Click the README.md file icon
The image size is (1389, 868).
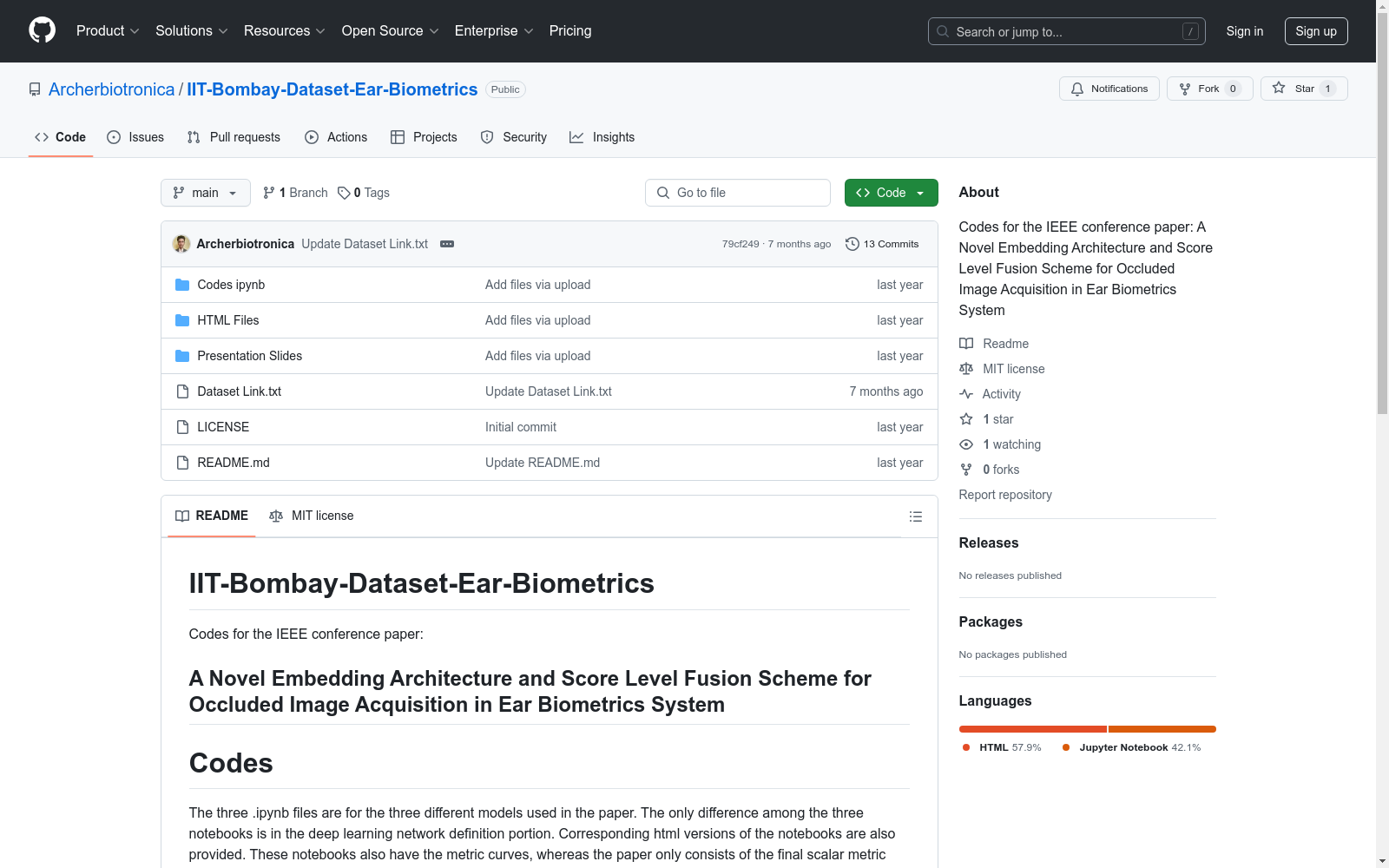[182, 463]
